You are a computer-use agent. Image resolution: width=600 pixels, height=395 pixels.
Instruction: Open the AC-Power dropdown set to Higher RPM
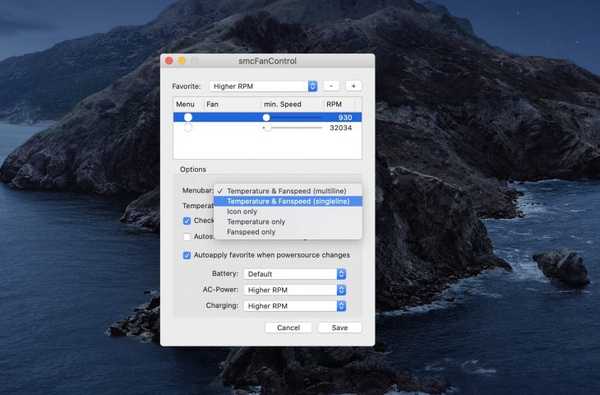click(x=295, y=290)
